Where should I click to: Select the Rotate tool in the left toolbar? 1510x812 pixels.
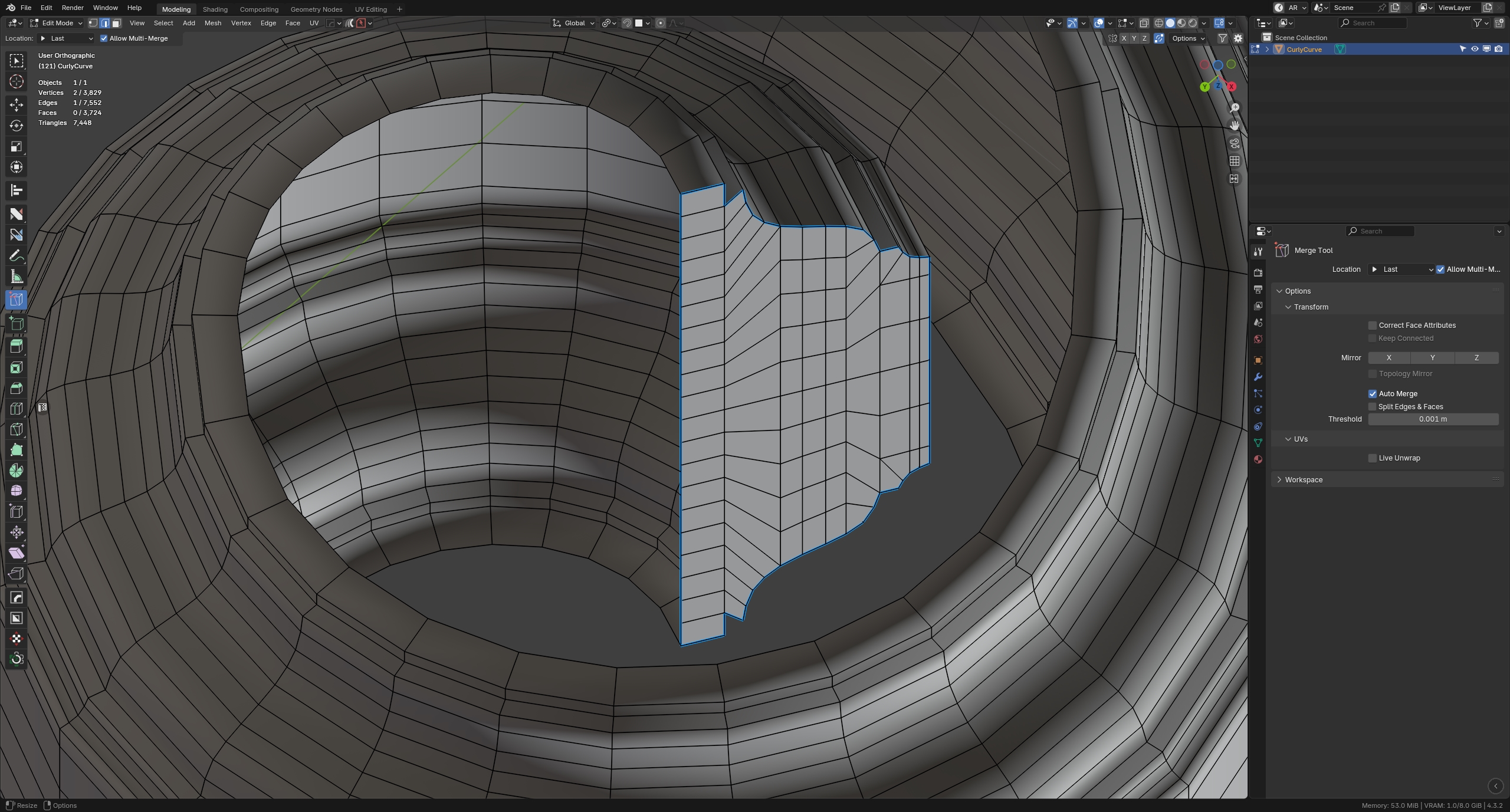(17, 126)
